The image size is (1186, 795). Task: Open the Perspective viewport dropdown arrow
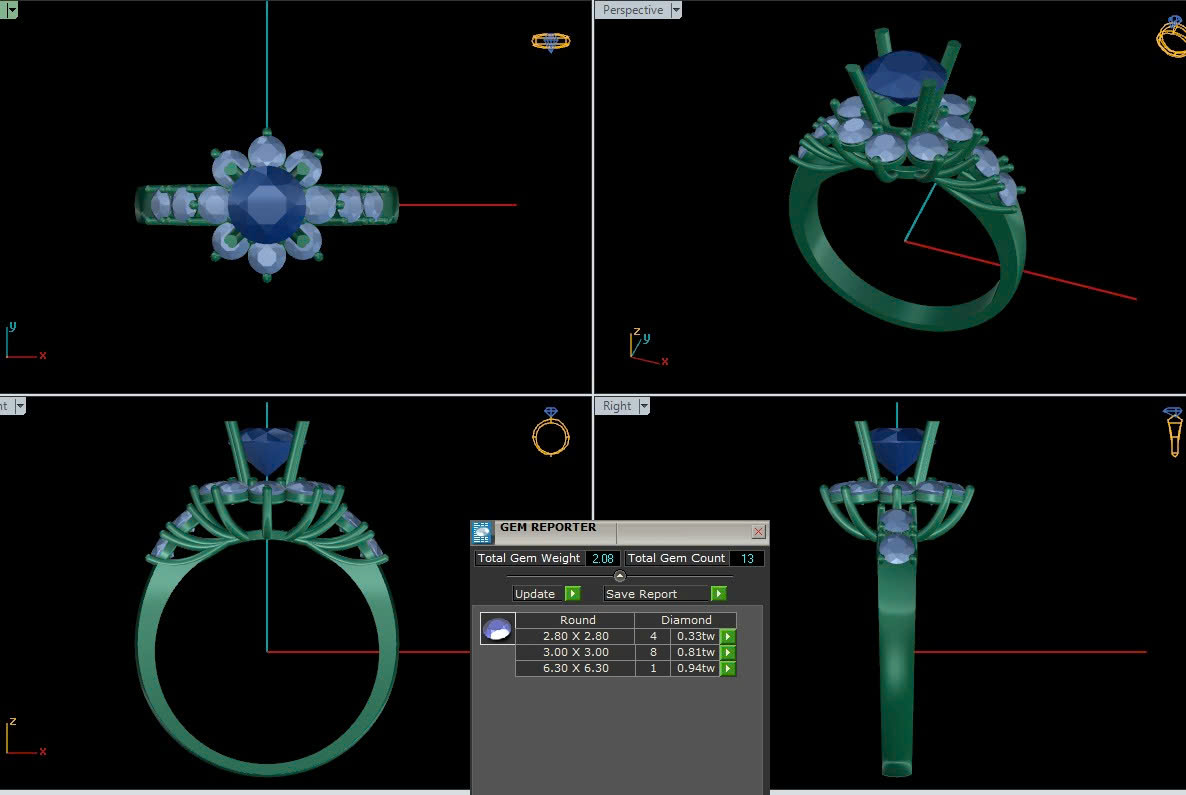pyautogui.click(x=676, y=10)
